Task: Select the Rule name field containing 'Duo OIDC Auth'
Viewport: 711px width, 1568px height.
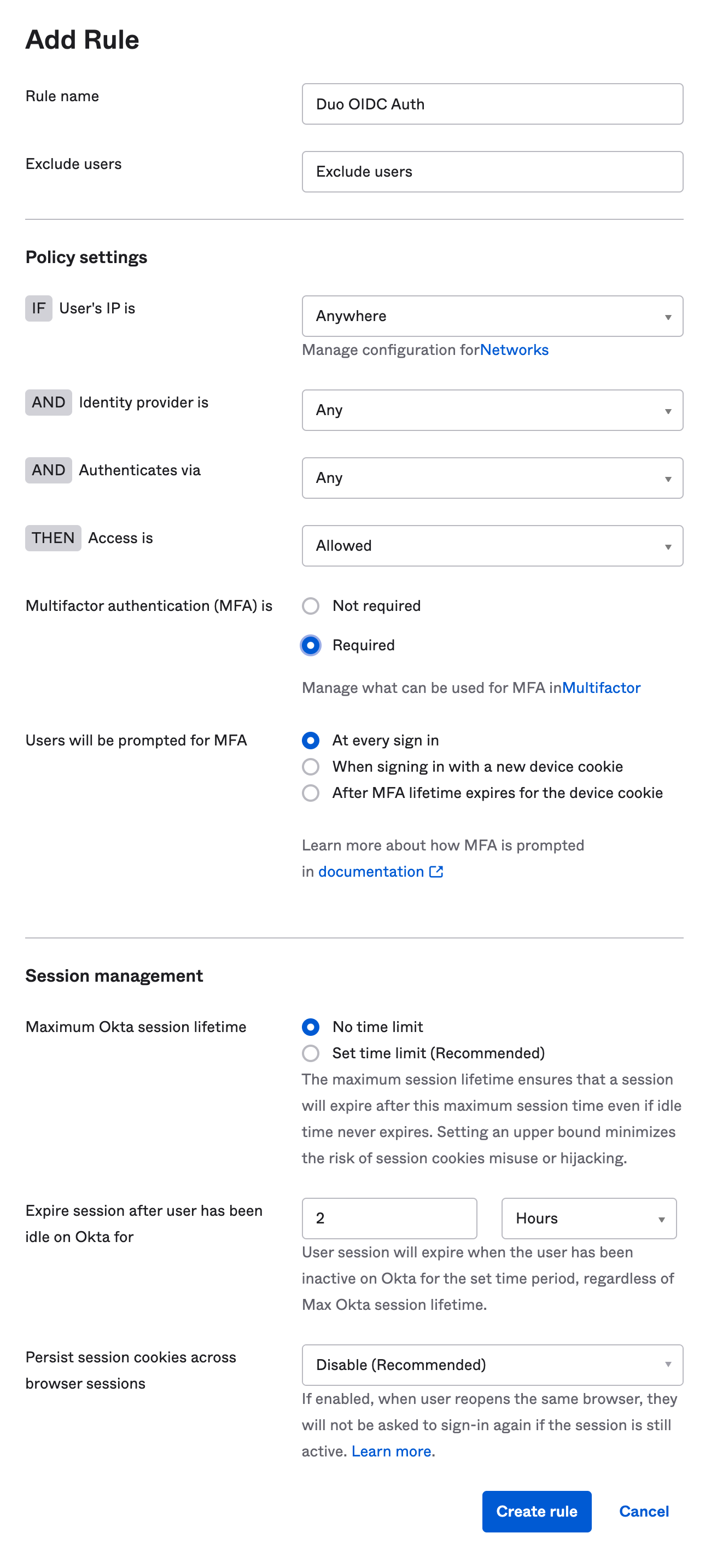Action: 492,103
